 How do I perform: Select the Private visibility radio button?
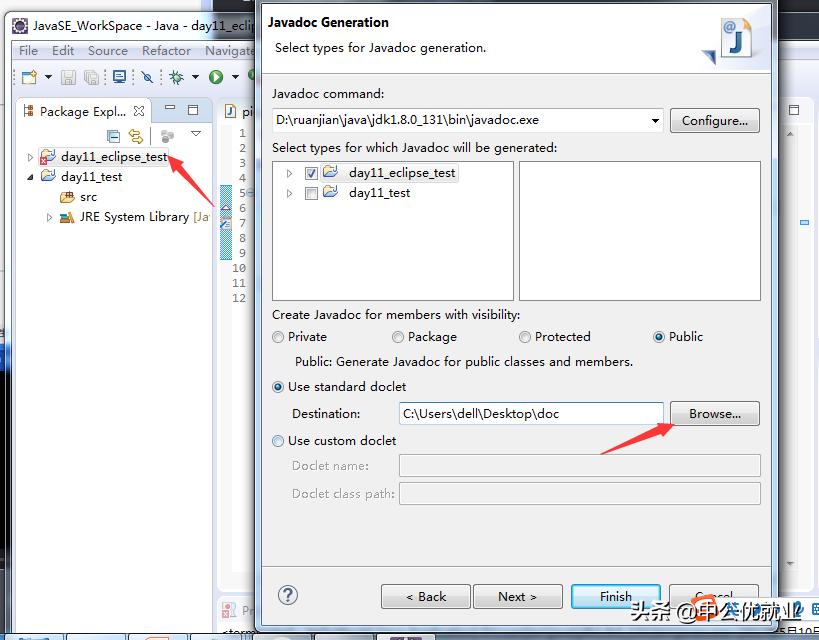coord(277,337)
